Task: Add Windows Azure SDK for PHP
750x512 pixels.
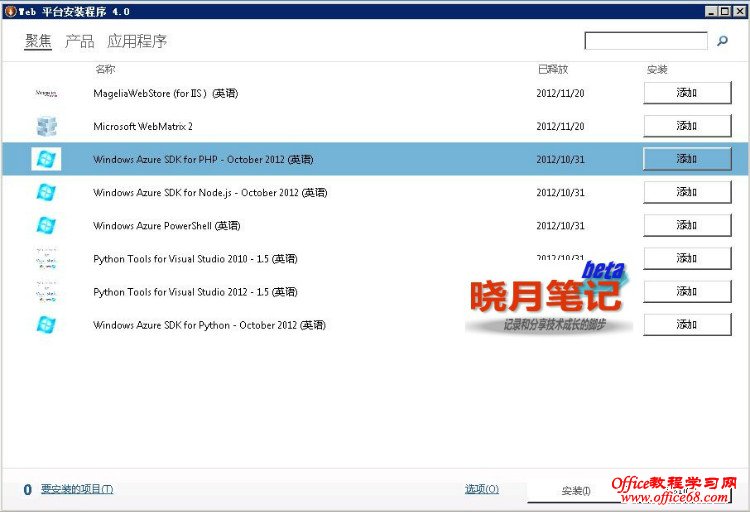Action: click(687, 159)
